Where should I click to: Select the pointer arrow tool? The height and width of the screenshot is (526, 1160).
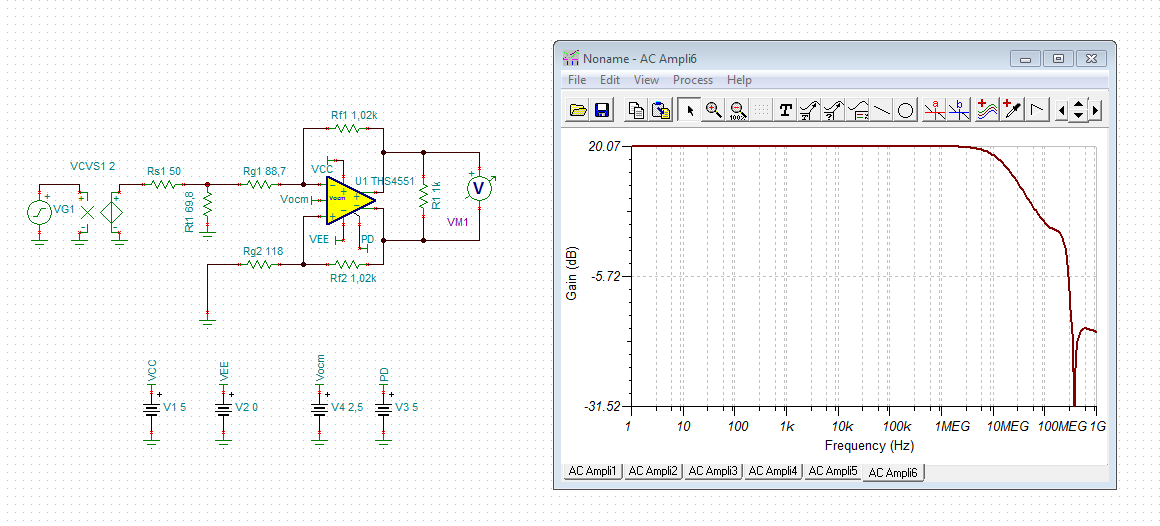pyautogui.click(x=689, y=110)
